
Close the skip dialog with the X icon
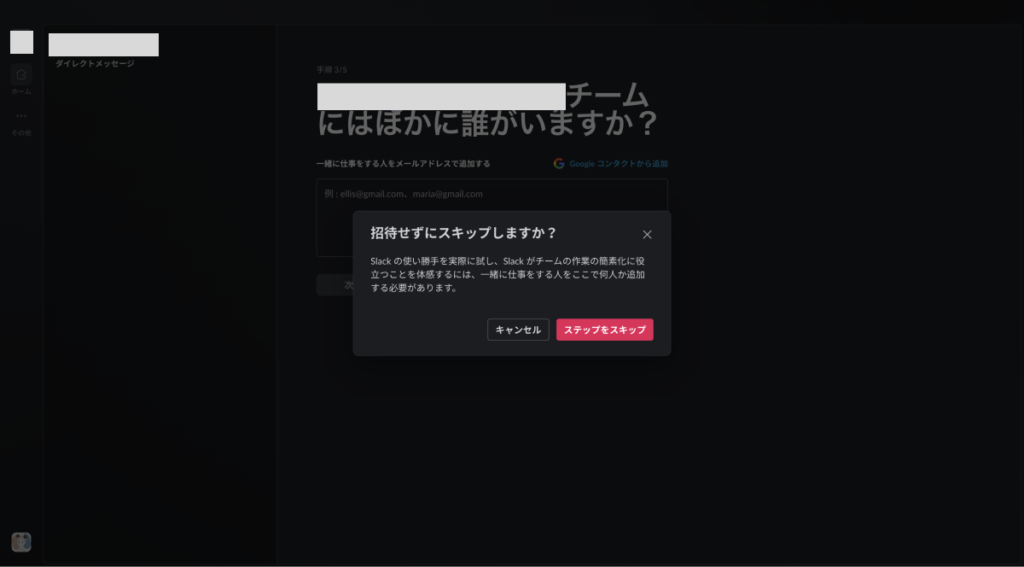647,234
